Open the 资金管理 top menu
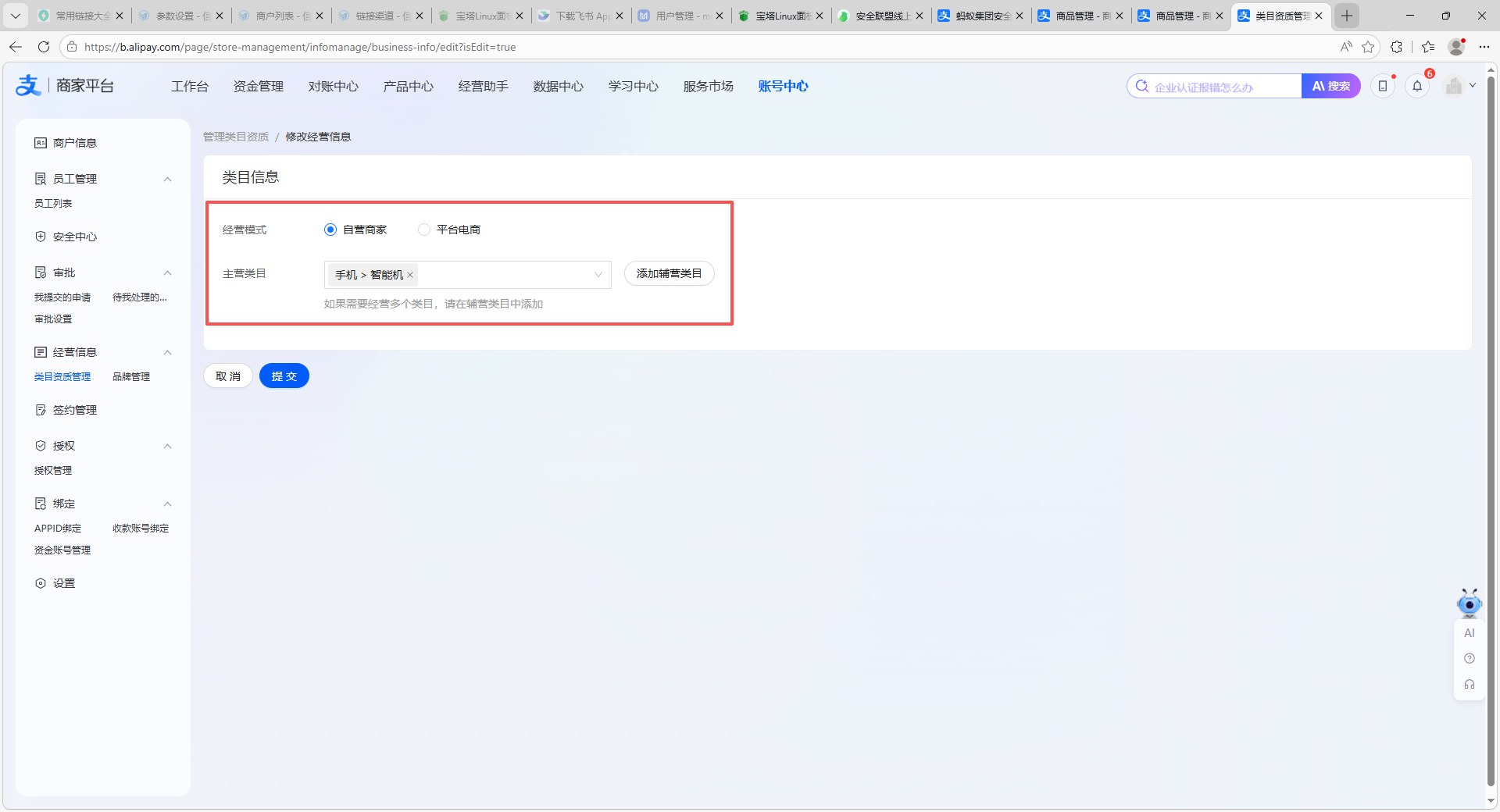This screenshot has width=1500, height=812. pyautogui.click(x=258, y=86)
